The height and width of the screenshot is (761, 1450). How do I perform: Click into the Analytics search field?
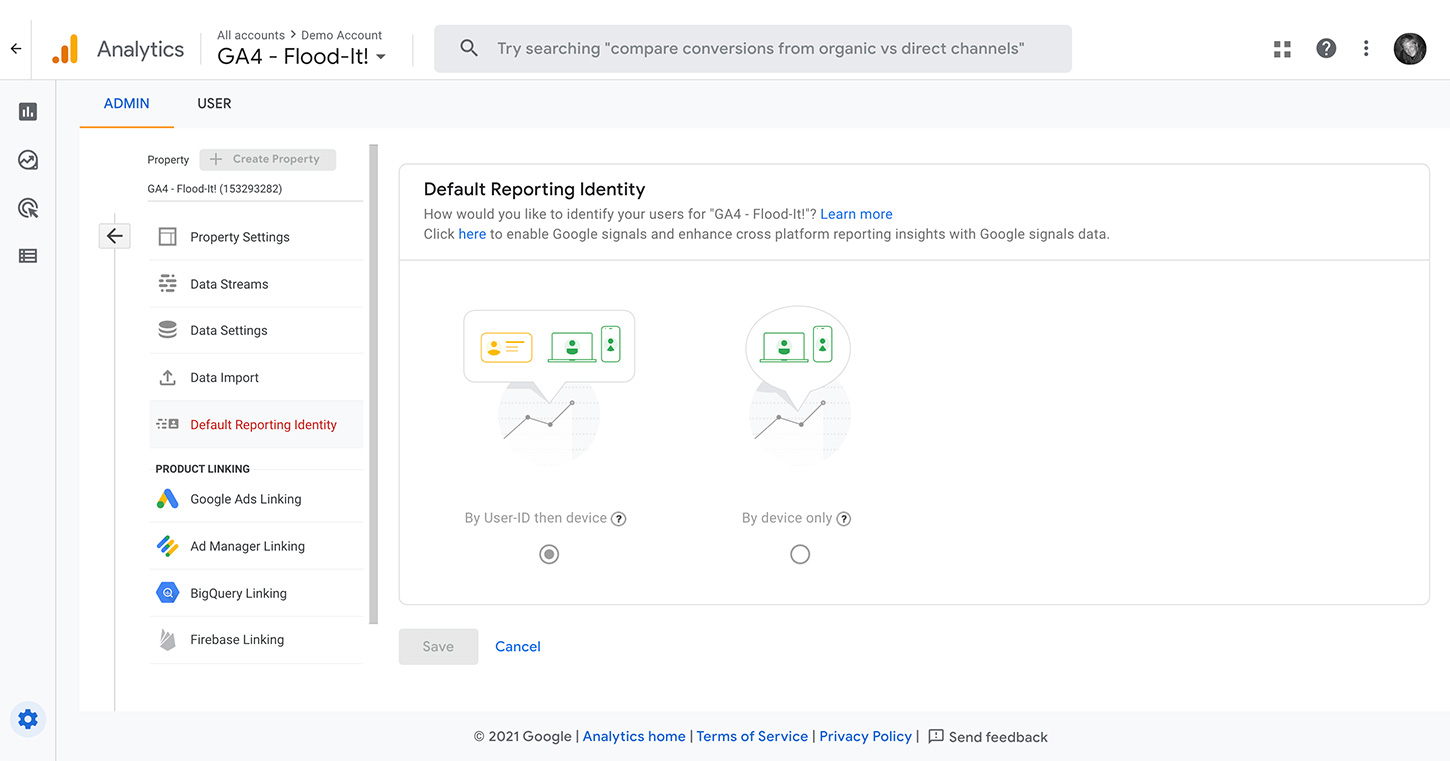point(752,49)
